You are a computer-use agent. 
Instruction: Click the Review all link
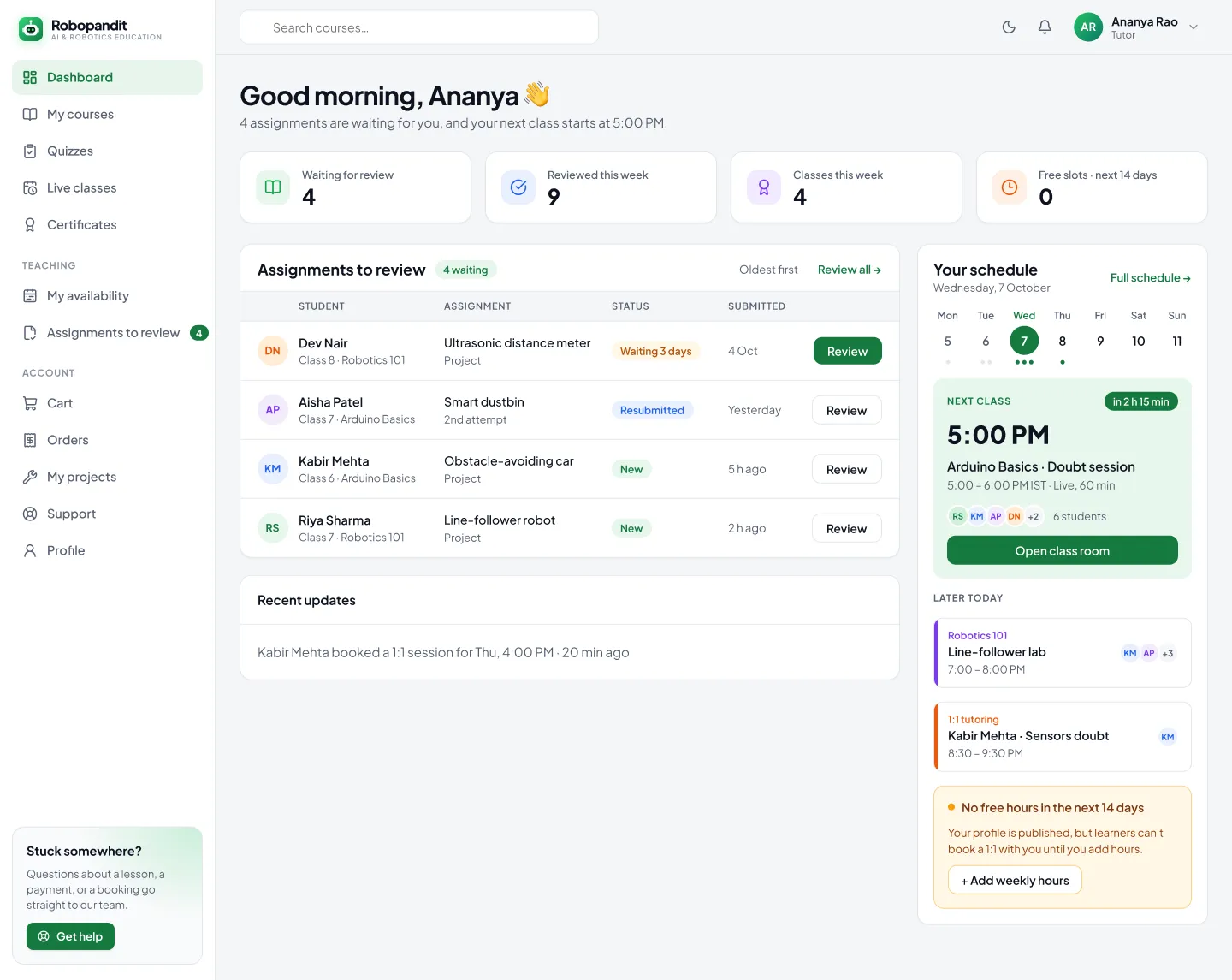coord(850,270)
